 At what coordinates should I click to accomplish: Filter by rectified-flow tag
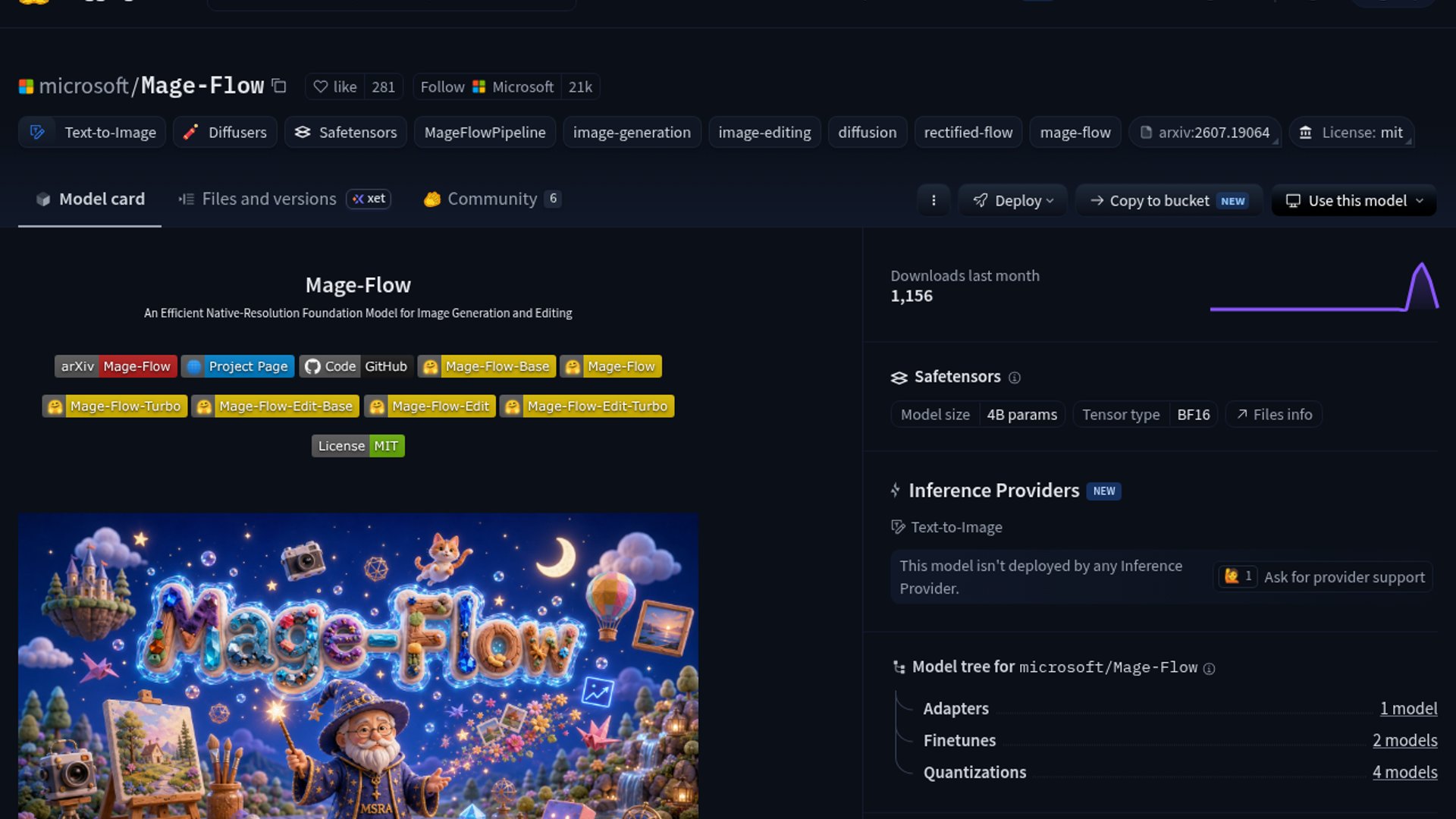968,132
